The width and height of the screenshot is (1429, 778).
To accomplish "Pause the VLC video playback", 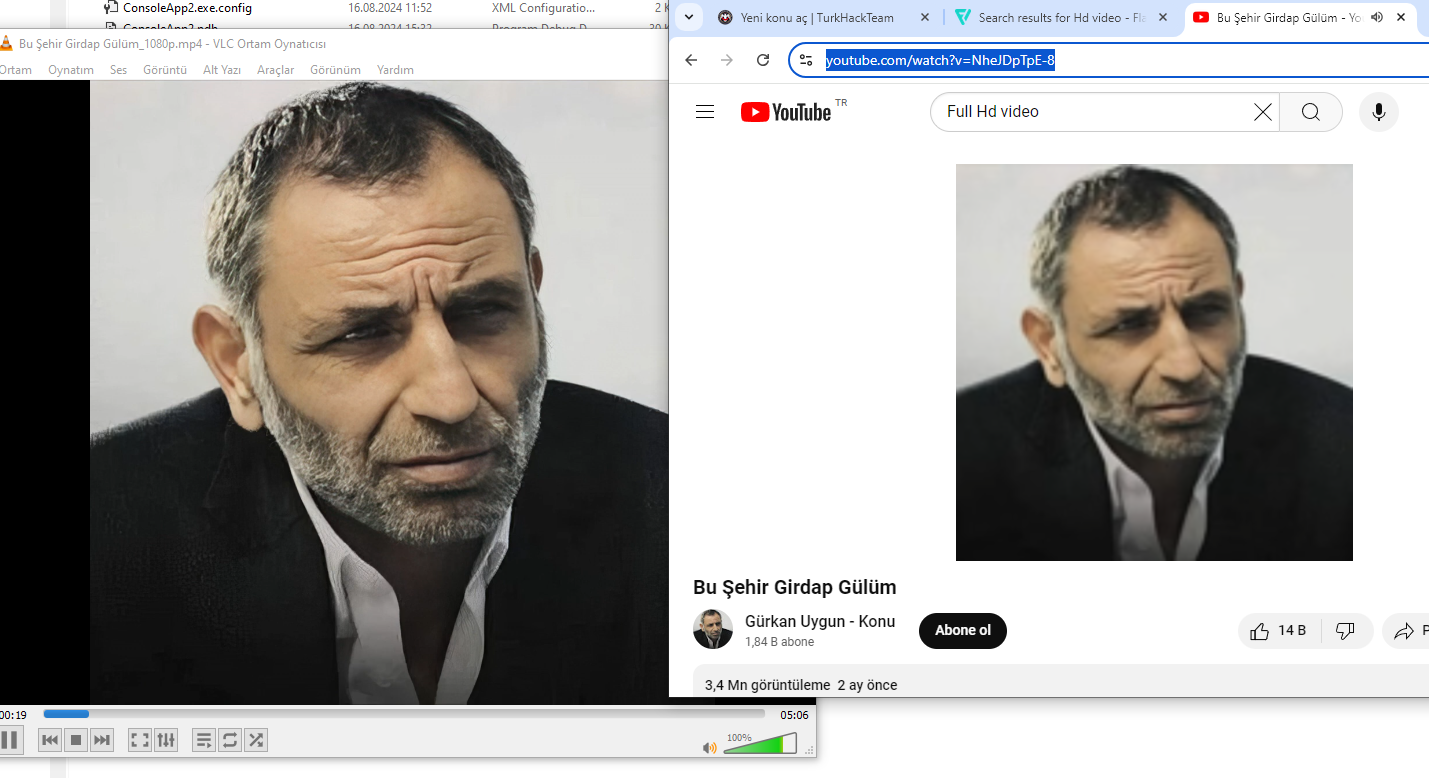I will click(8, 740).
